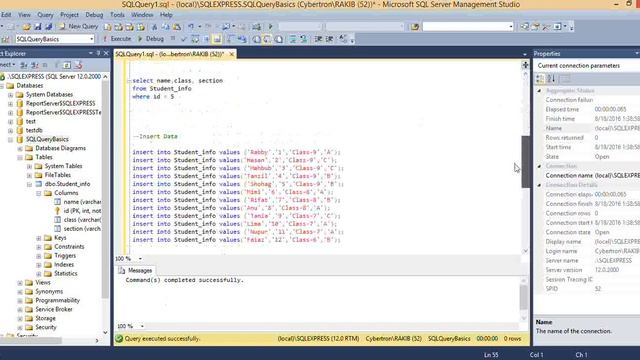Click the Display Estimated Execution Plan icon
The image size is (640, 360).
195,39
